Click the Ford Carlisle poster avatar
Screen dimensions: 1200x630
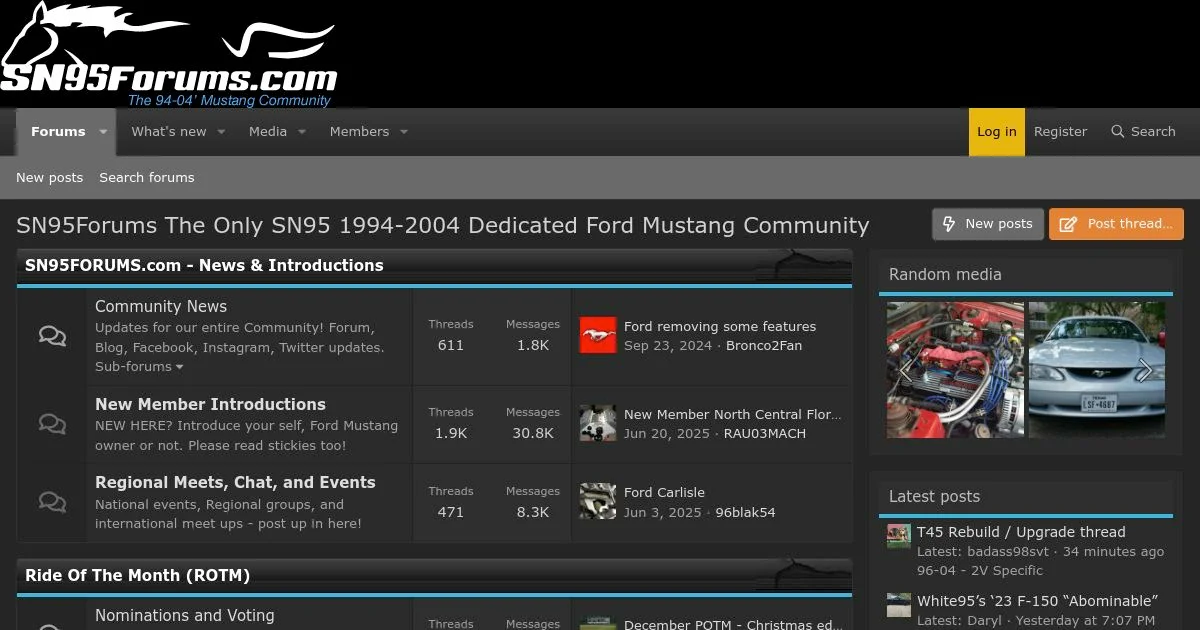tap(598, 502)
